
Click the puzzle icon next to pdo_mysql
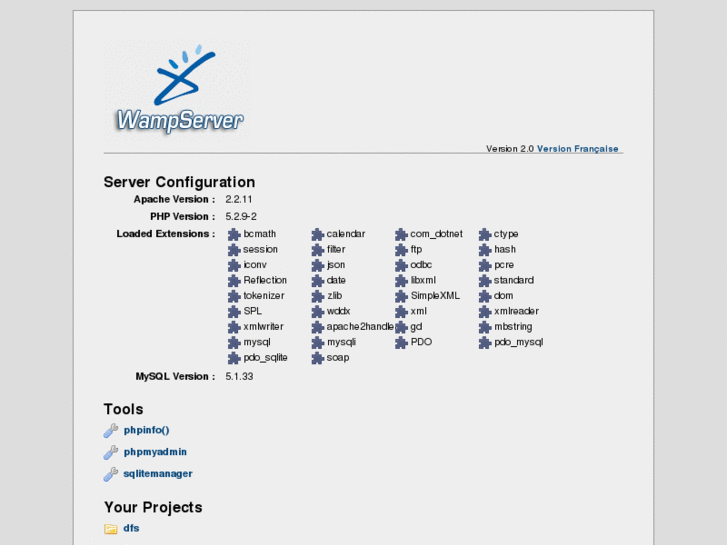point(485,343)
